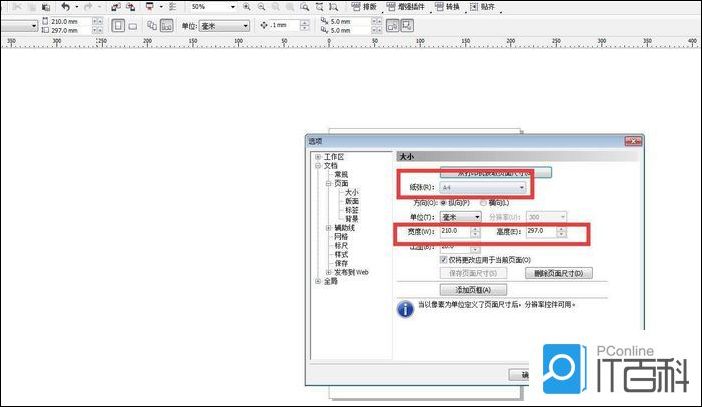Viewport: 702px width, 407px height.
Task: Select the 横向(L) radio button
Action: click(483, 203)
